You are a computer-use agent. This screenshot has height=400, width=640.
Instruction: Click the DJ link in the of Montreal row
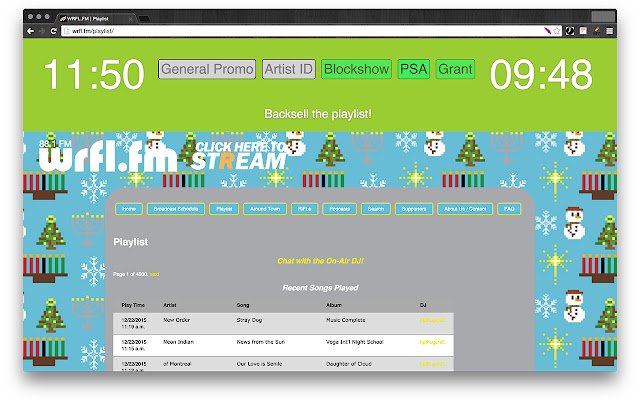pyautogui.click(x=432, y=364)
